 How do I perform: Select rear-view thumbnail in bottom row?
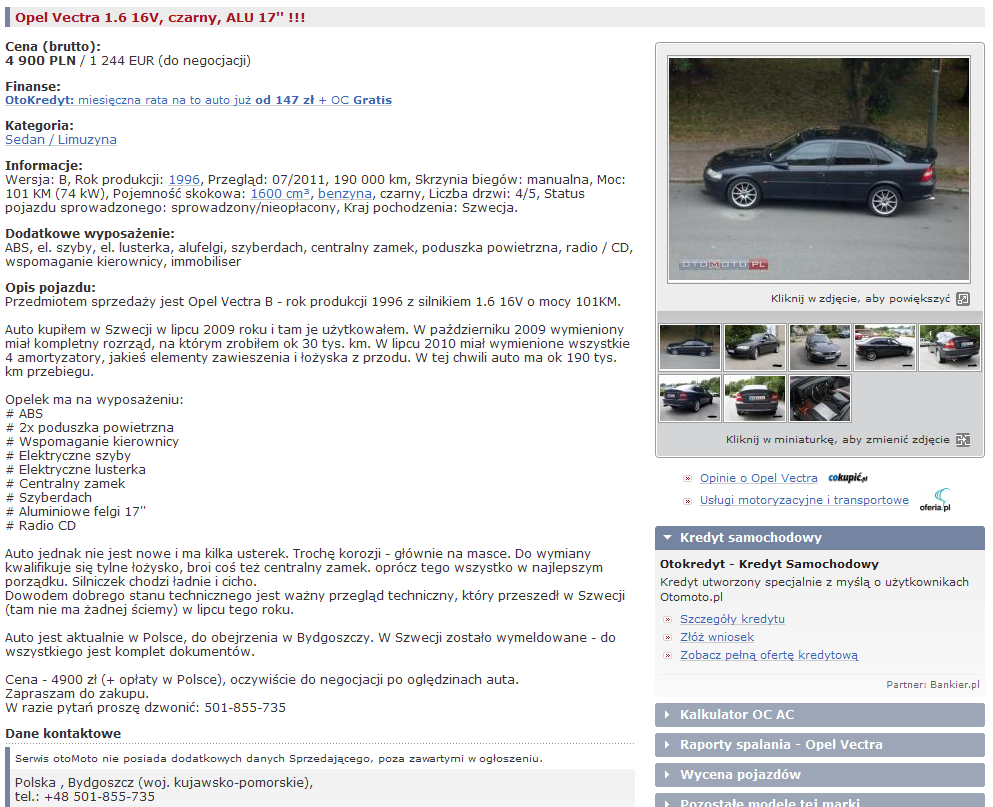tap(755, 398)
